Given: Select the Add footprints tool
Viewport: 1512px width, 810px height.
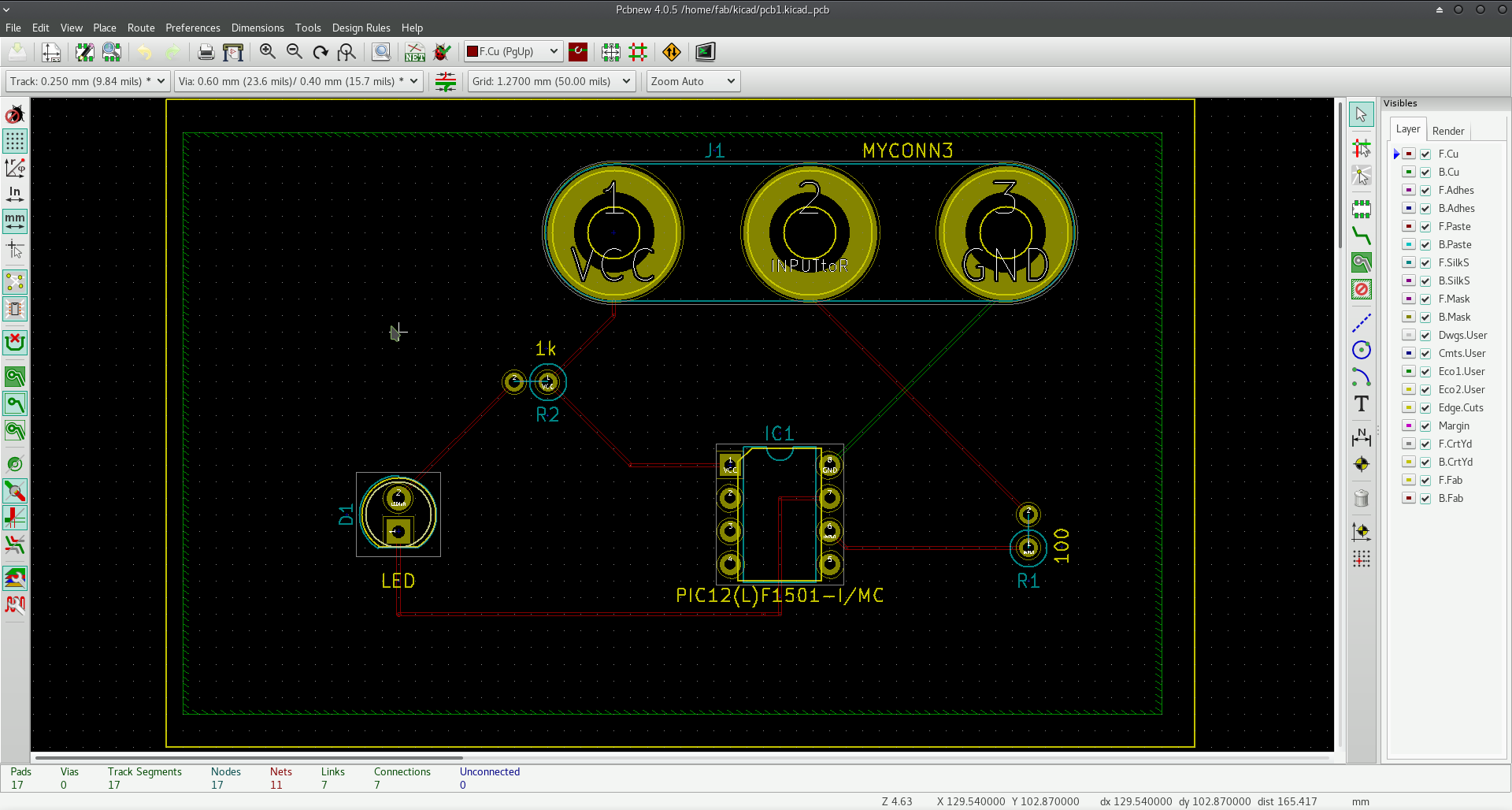Looking at the screenshot, I should click(1362, 209).
